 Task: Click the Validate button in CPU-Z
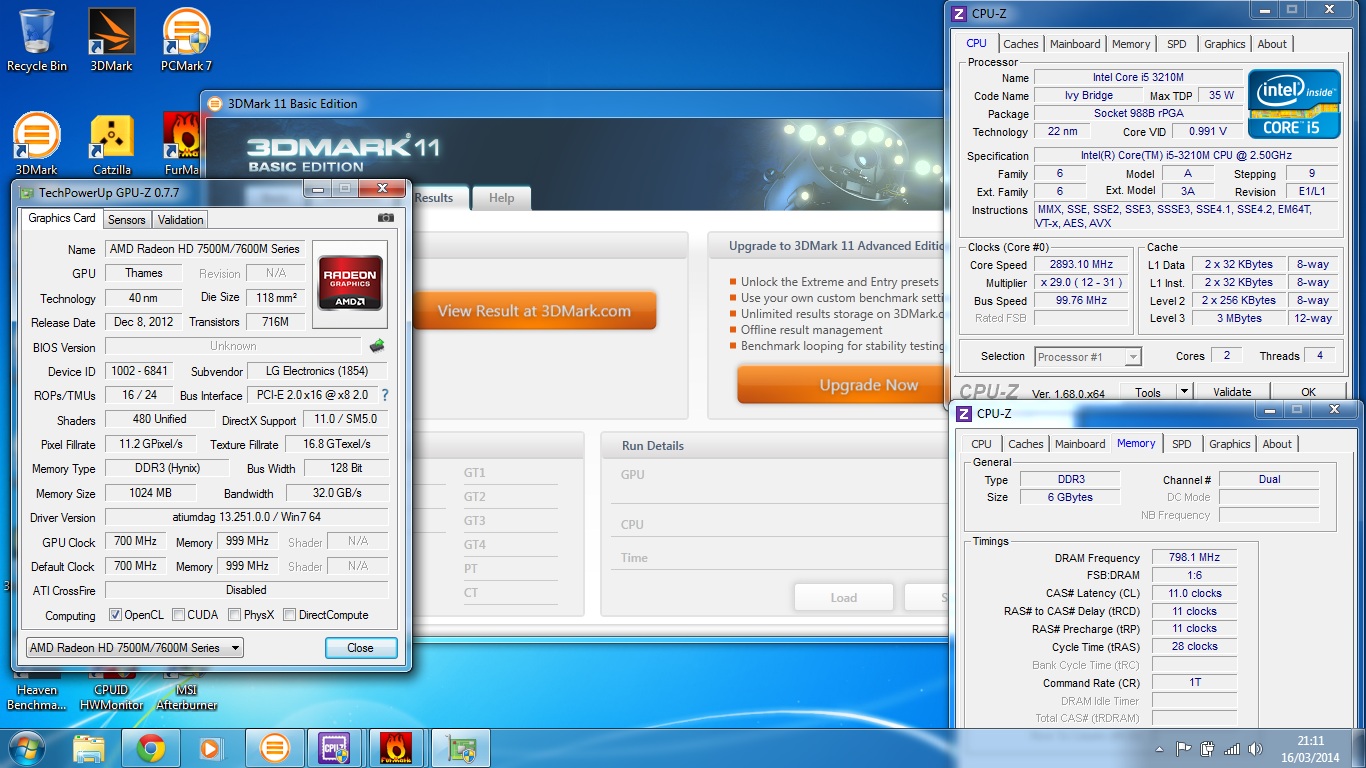pyautogui.click(x=1232, y=392)
